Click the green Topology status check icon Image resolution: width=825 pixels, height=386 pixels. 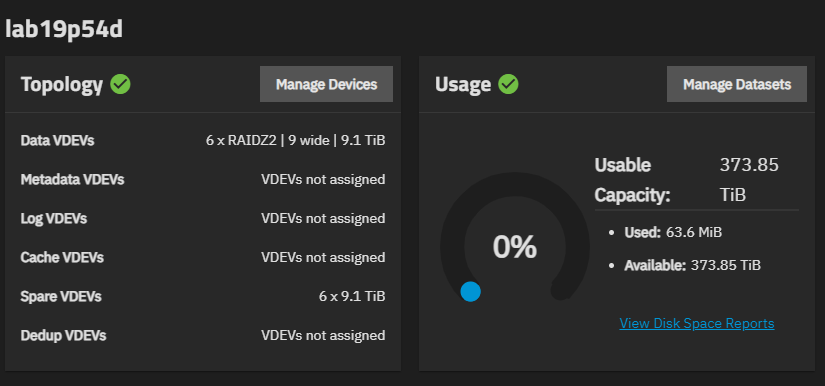(120, 84)
